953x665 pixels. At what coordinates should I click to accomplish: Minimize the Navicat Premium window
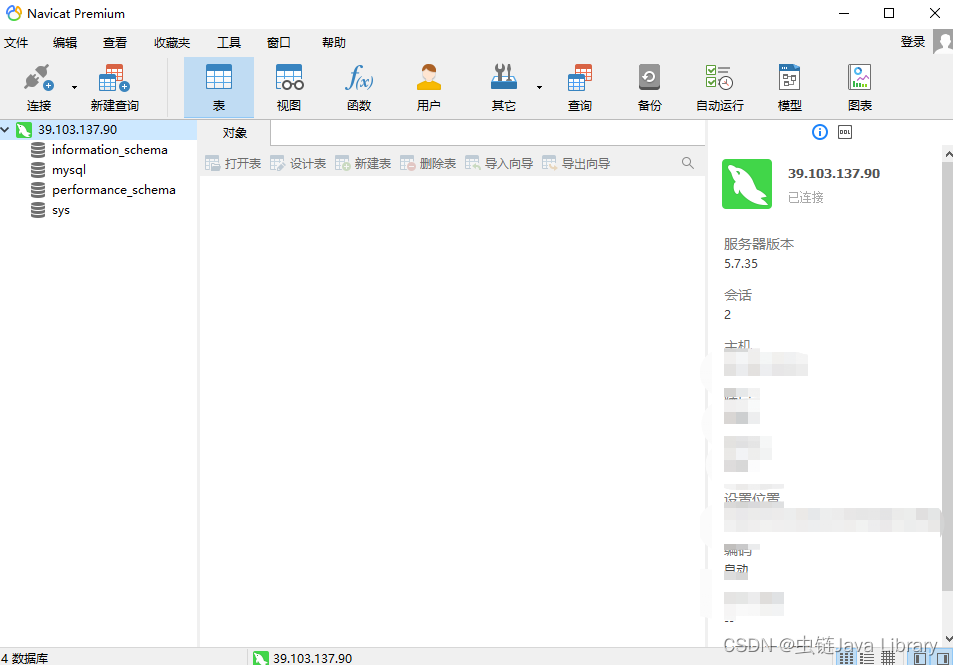844,13
